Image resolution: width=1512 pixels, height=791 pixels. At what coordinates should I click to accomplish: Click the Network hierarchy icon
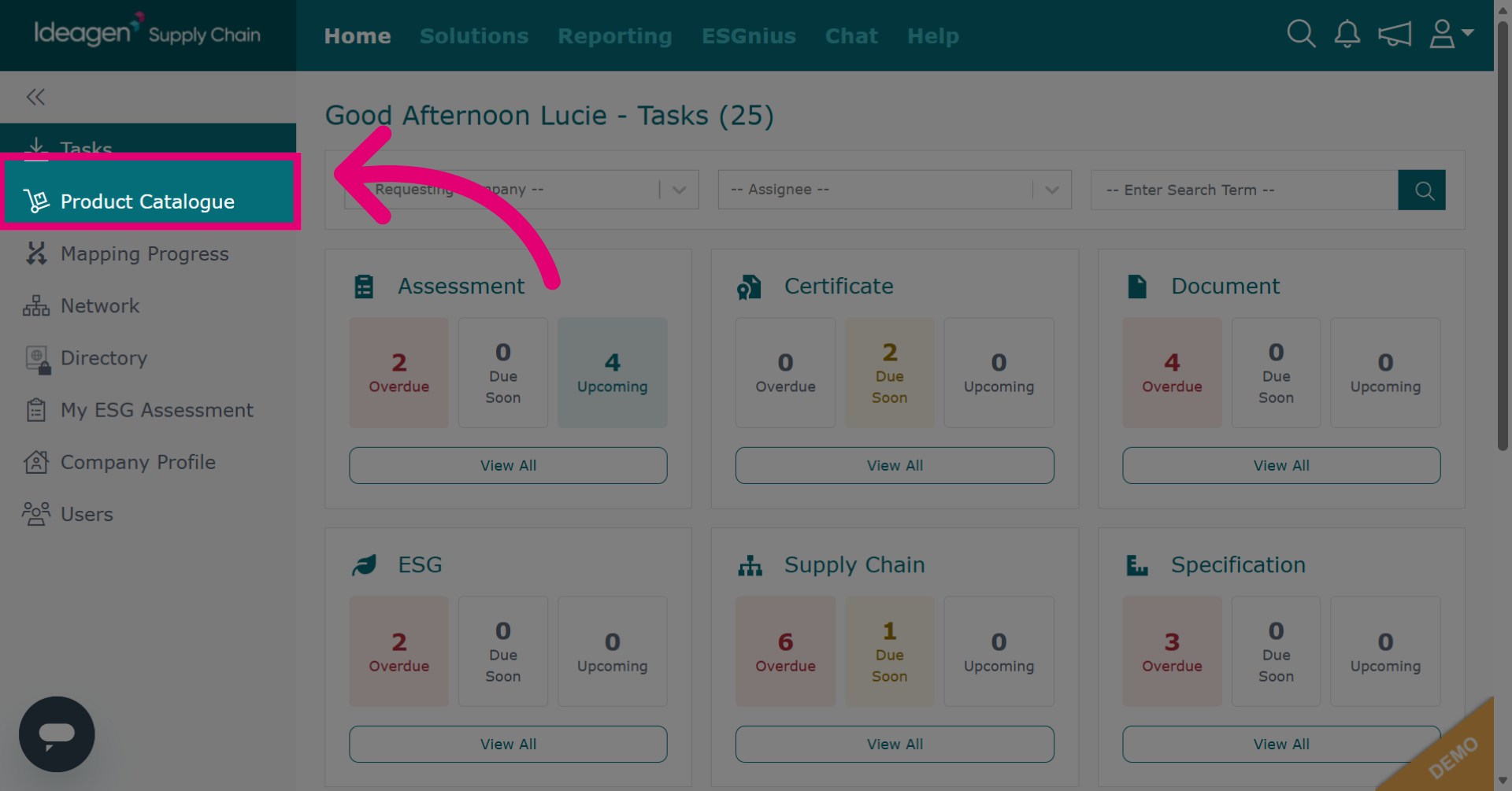[x=36, y=305]
